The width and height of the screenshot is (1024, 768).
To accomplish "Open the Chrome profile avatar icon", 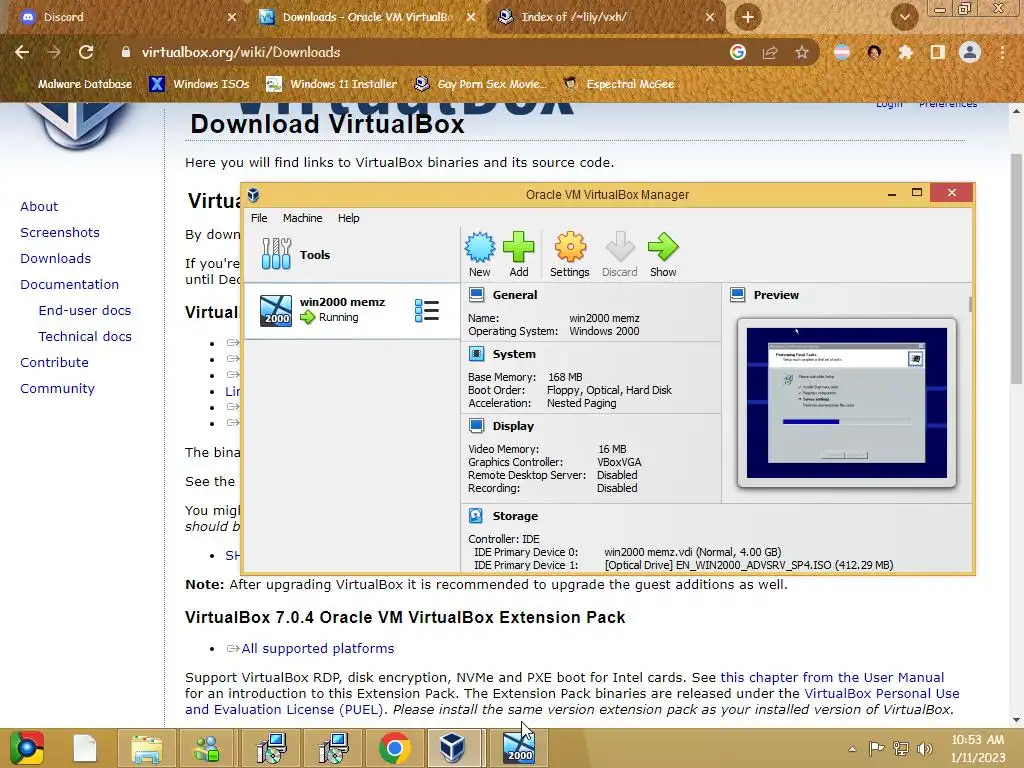I will point(970,52).
